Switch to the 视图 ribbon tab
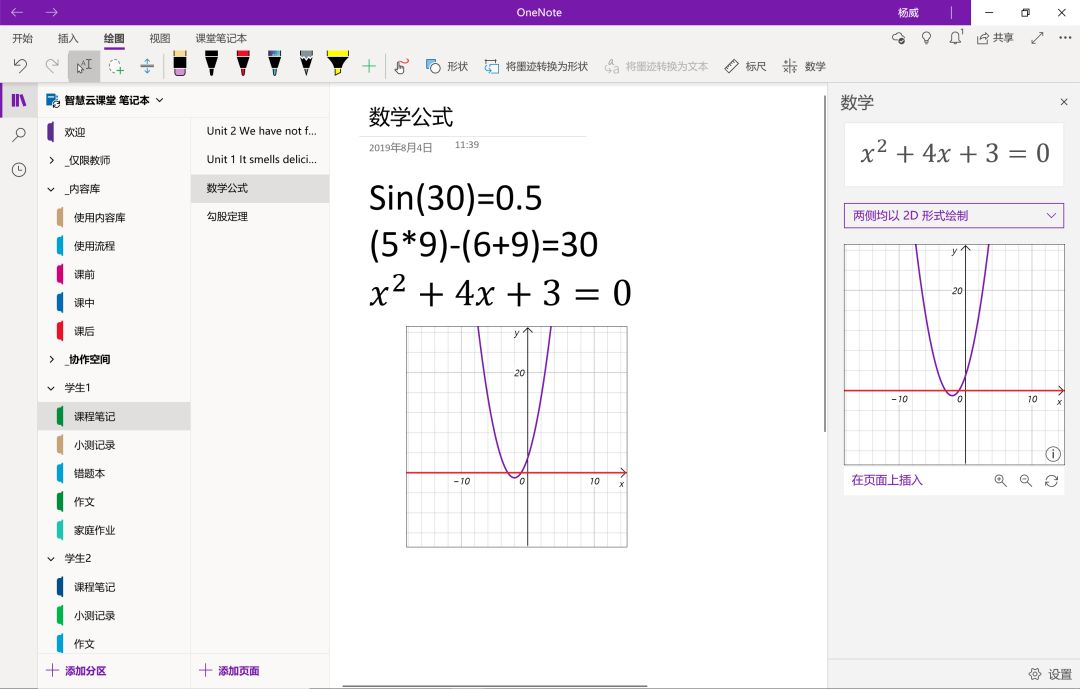The height and width of the screenshot is (689, 1080). pyautogui.click(x=160, y=38)
